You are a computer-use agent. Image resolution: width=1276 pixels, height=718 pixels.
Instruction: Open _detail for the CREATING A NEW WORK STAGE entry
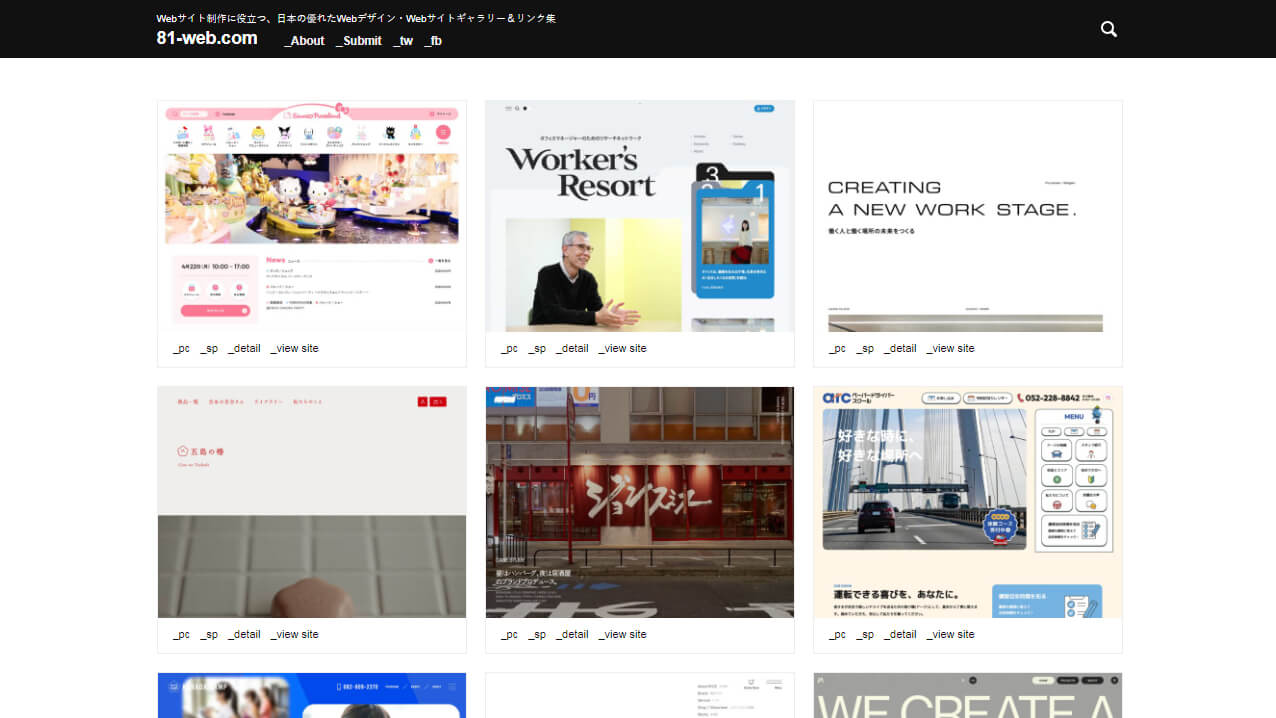[x=900, y=348]
